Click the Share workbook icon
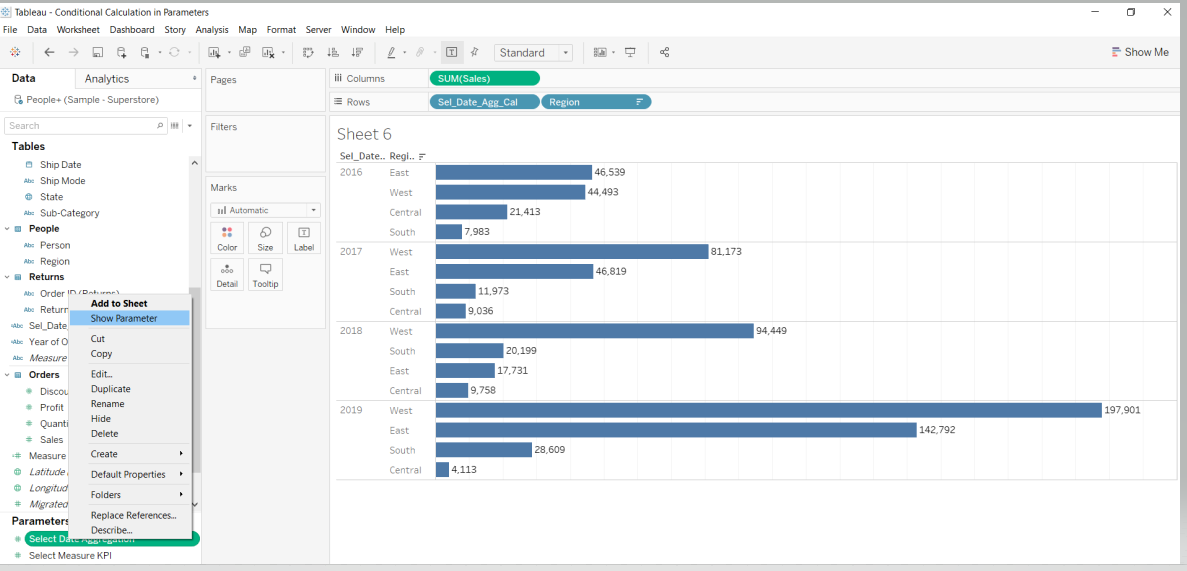 (x=665, y=52)
